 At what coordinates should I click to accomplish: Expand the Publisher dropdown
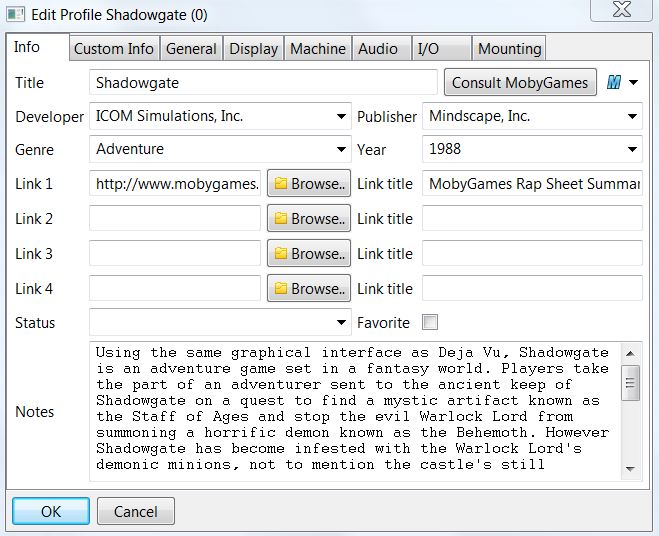632,116
